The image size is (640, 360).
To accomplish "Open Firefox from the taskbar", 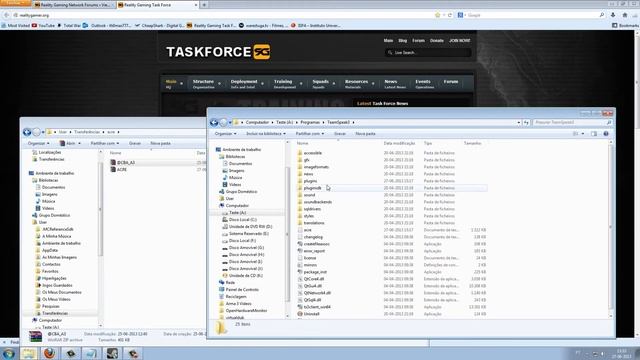I will (49, 353).
